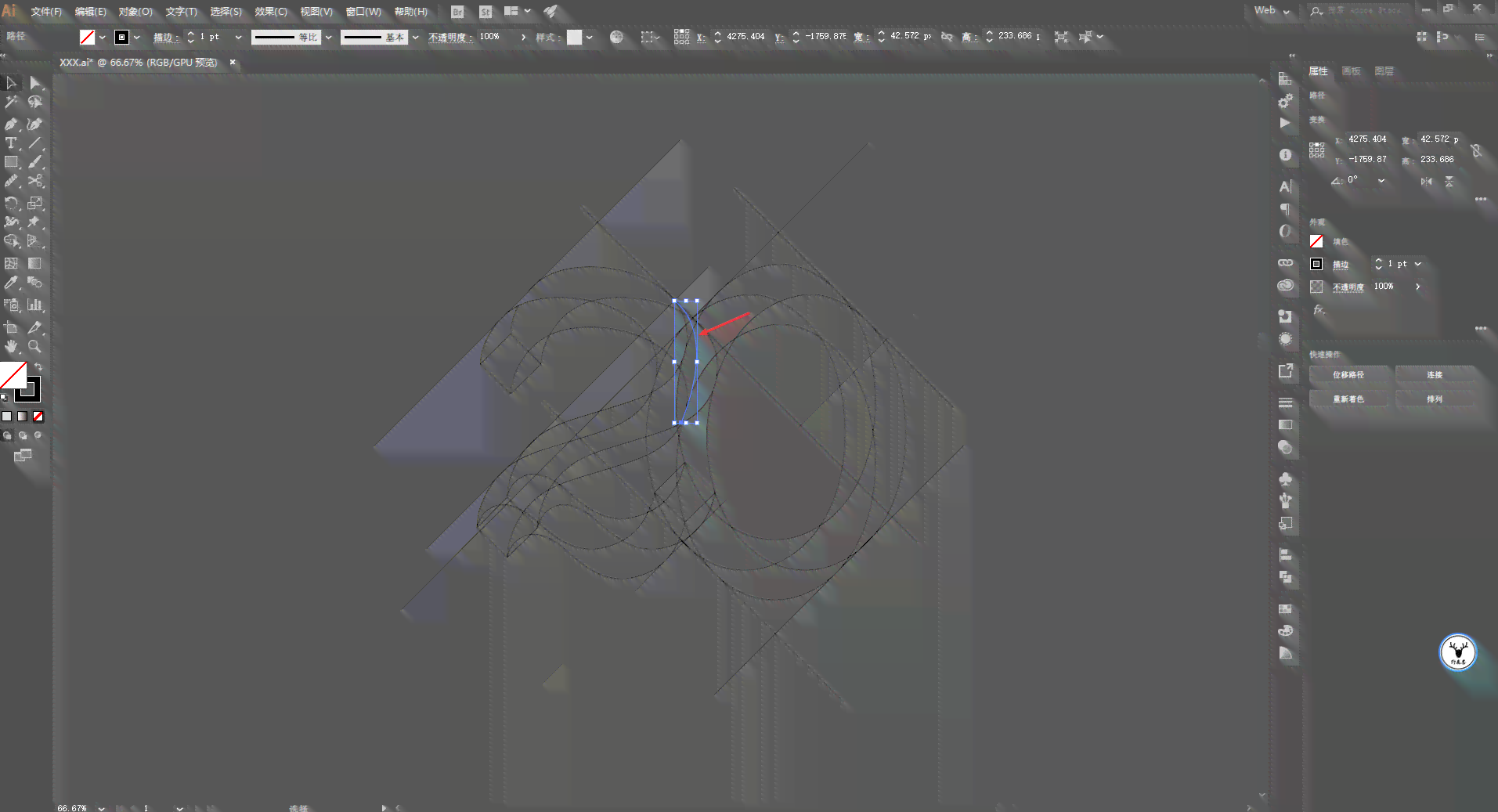Select the Magic Wand tool
Image resolution: width=1498 pixels, height=812 pixels.
tap(11, 103)
